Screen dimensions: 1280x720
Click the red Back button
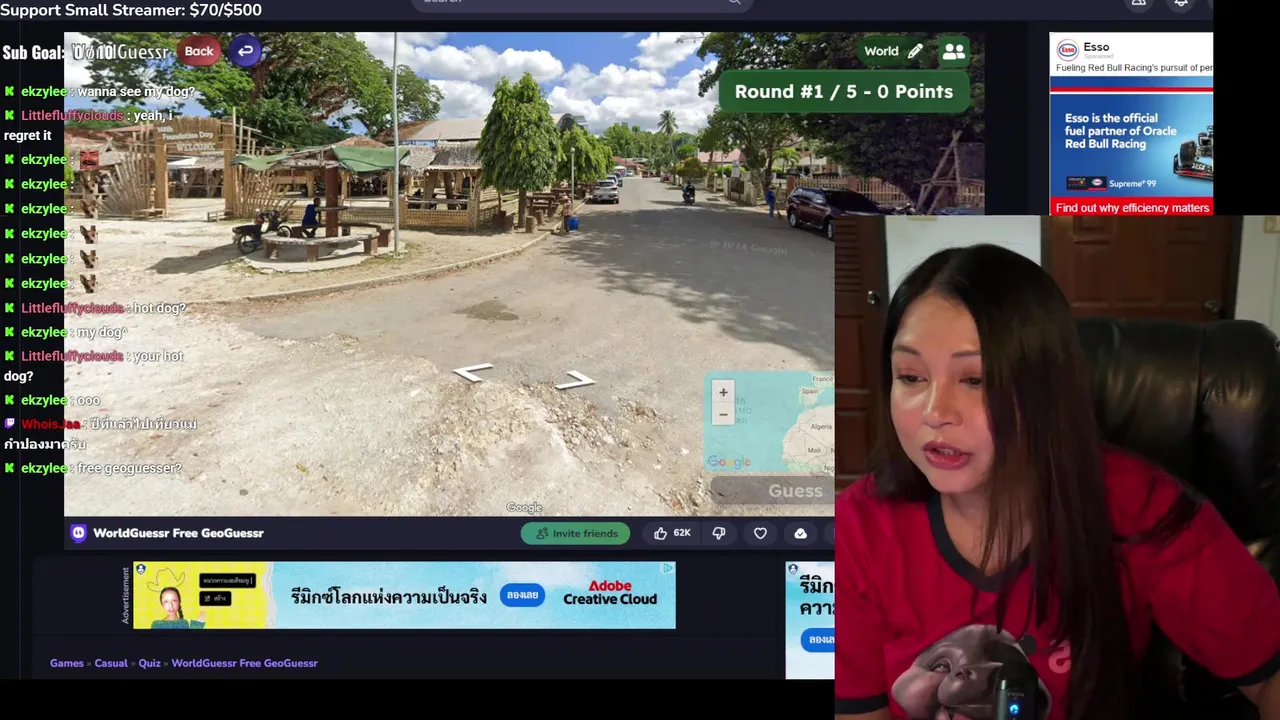(x=199, y=51)
